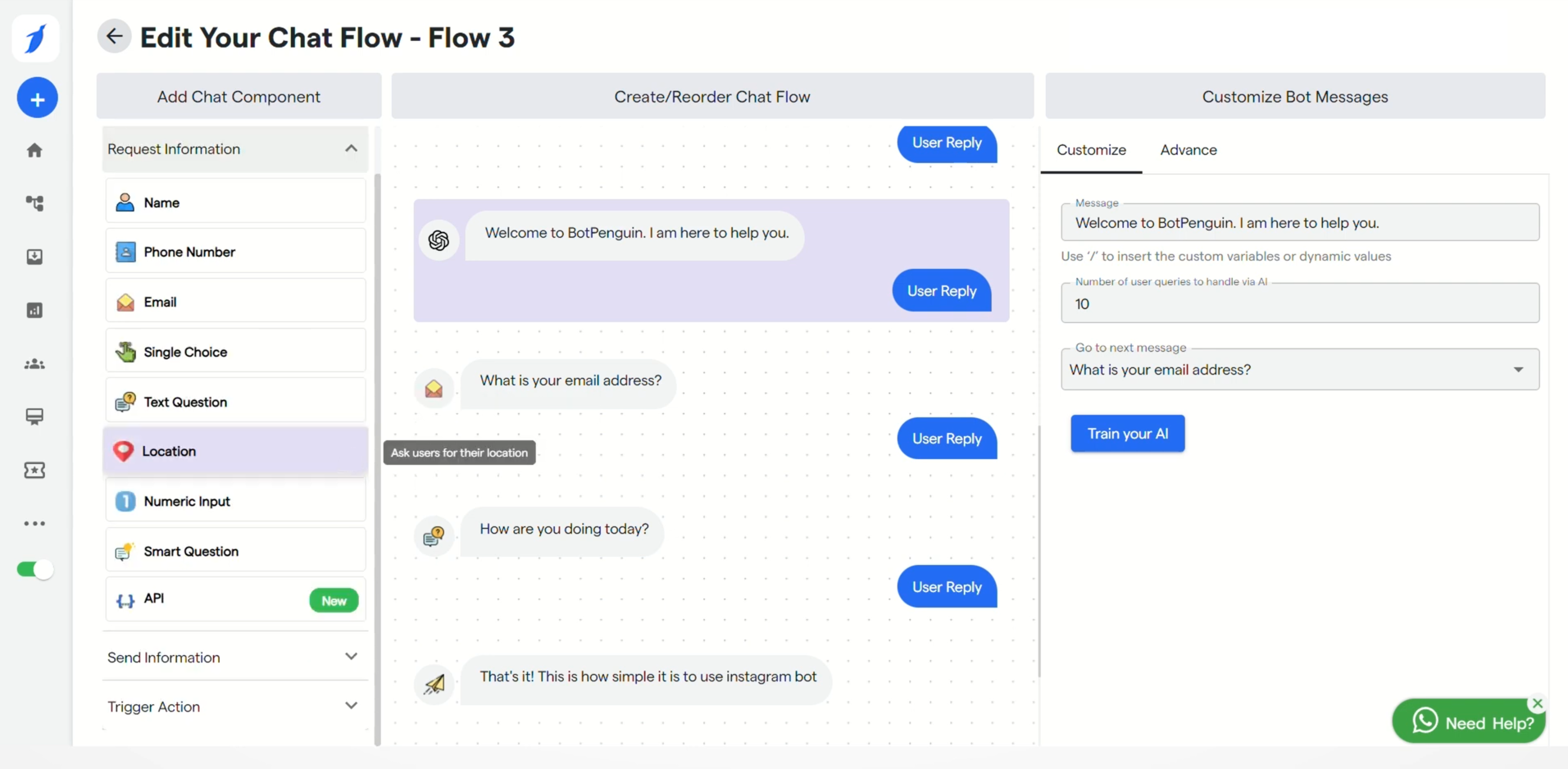Expand the Trigger Action section

pos(352,706)
